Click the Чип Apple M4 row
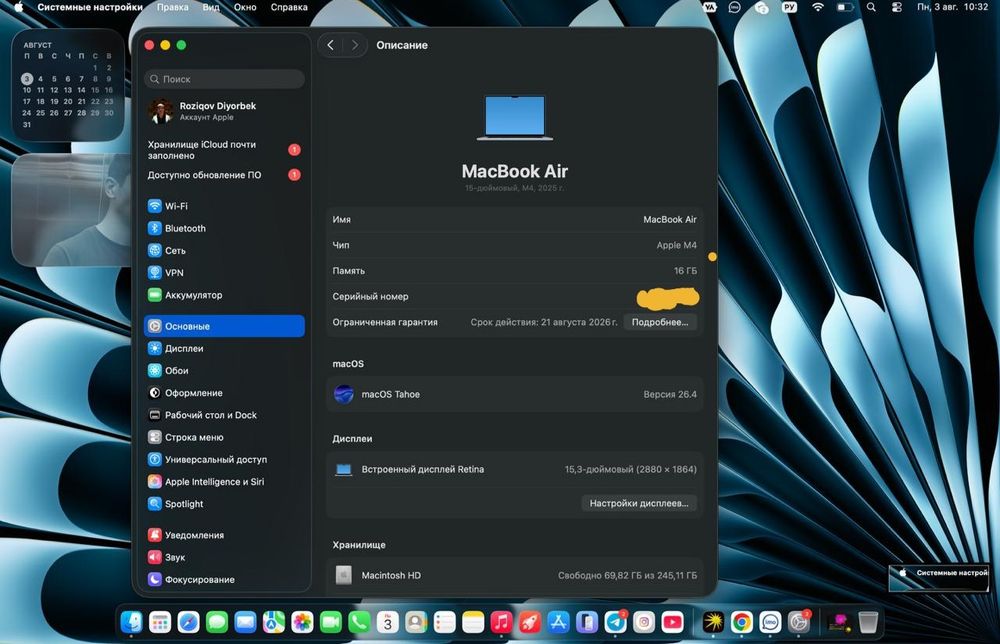The width and height of the screenshot is (1000, 644). [515, 245]
